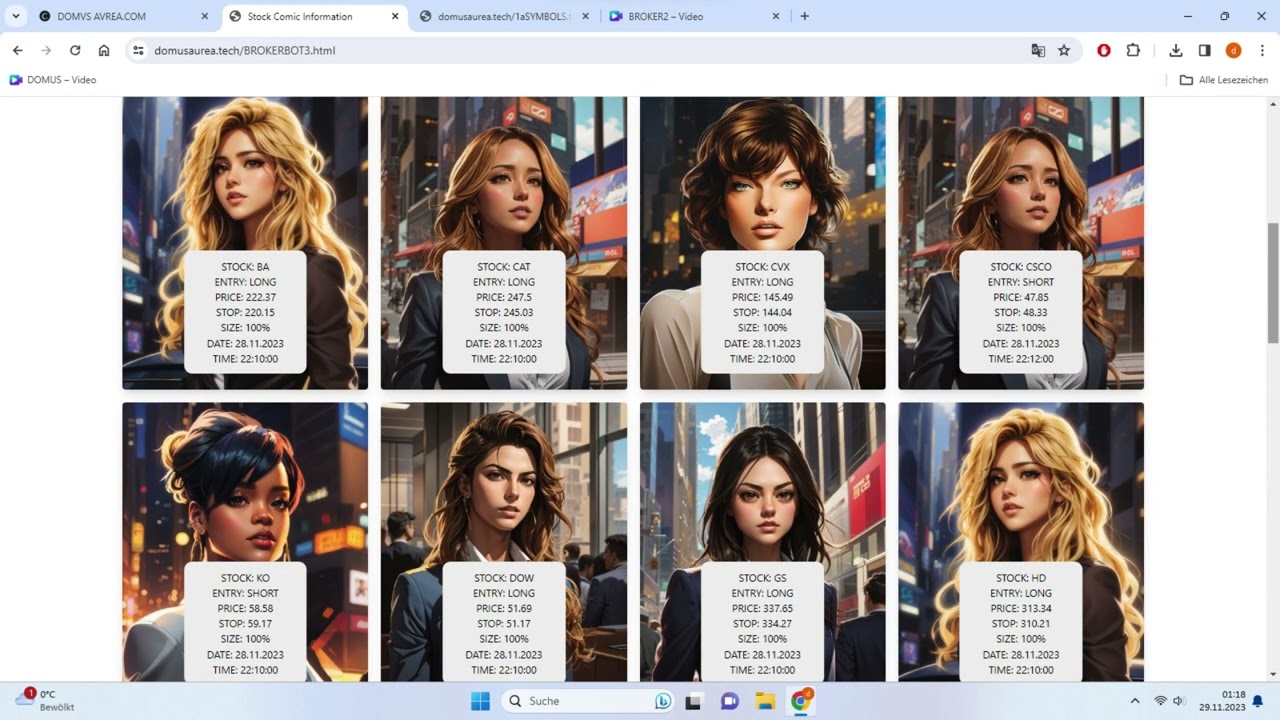This screenshot has height=720, width=1280.
Task: Translate this page icon
Action: click(1038, 50)
